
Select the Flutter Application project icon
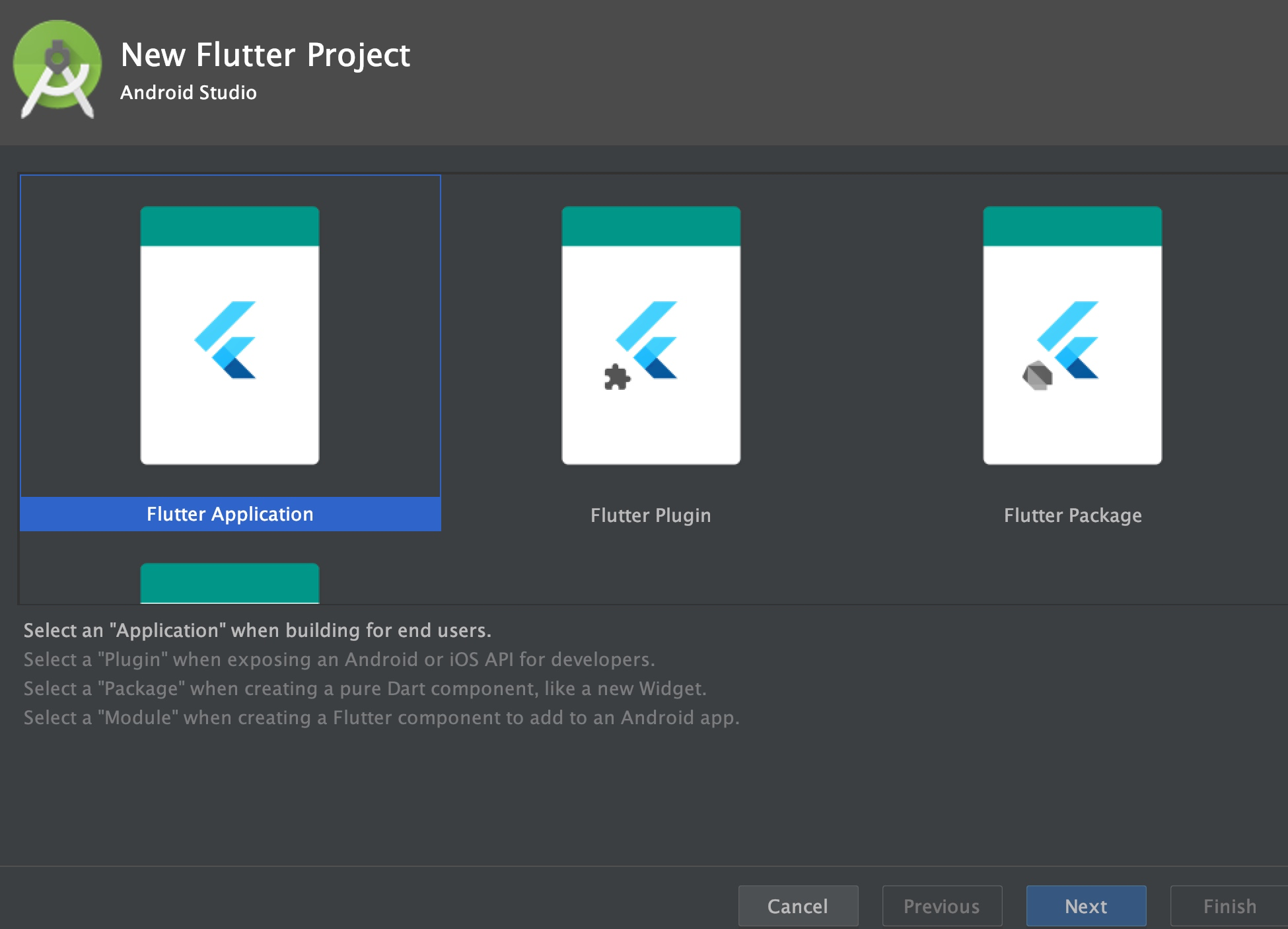(230, 336)
